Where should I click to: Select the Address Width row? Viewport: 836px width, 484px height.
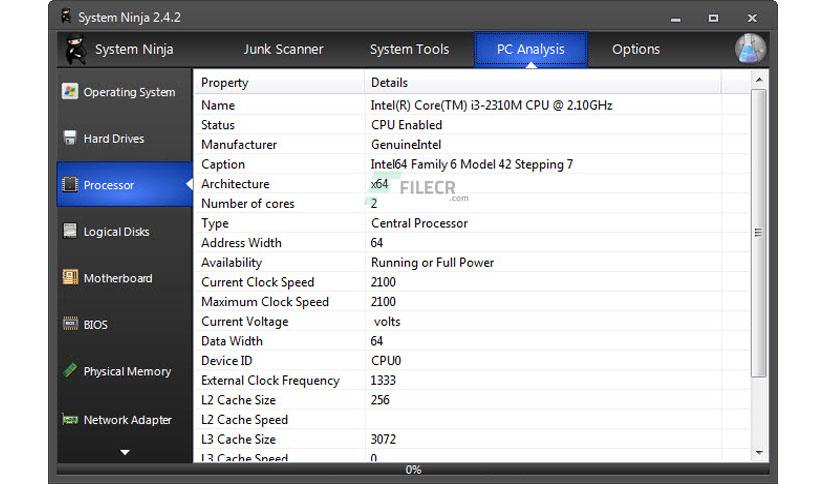pyautogui.click(x=472, y=243)
